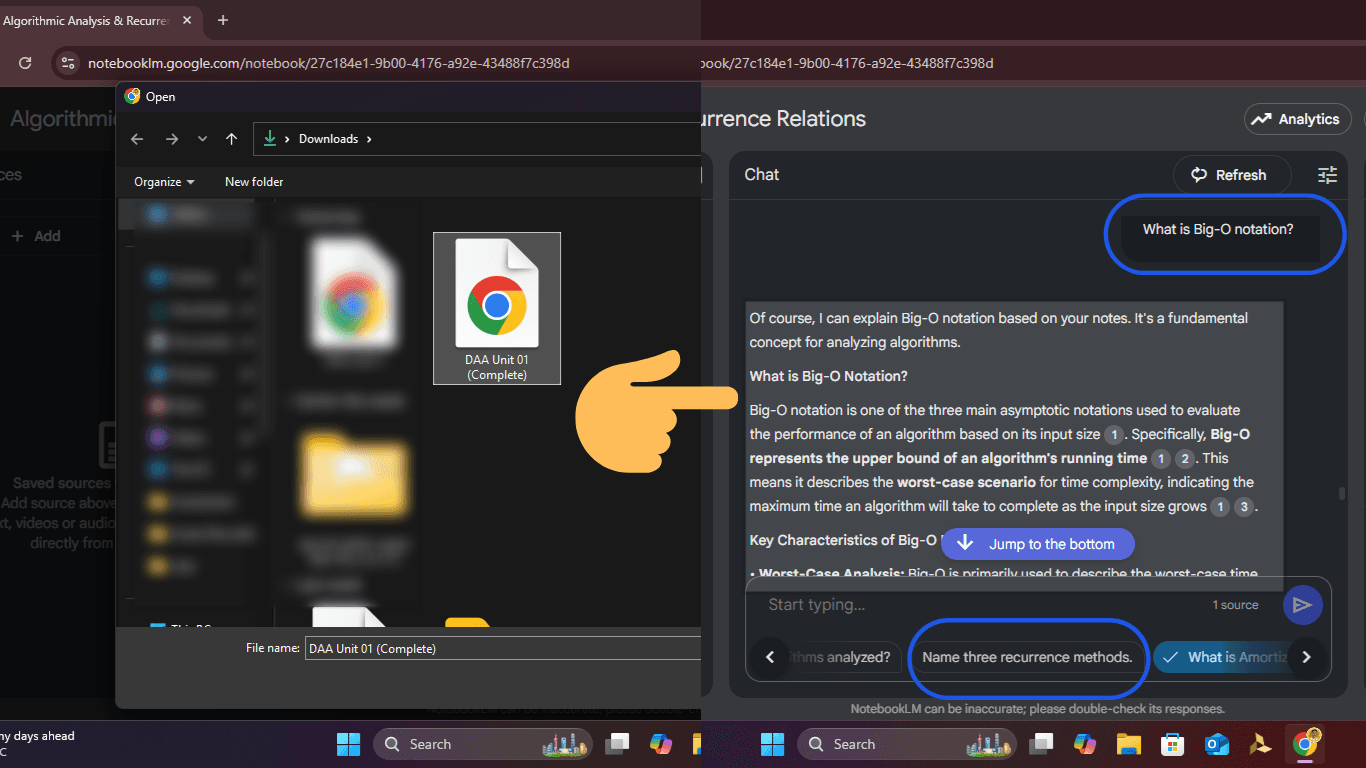Open chat configuration sliders icon
The width and height of the screenshot is (1366, 768).
[1327, 175]
